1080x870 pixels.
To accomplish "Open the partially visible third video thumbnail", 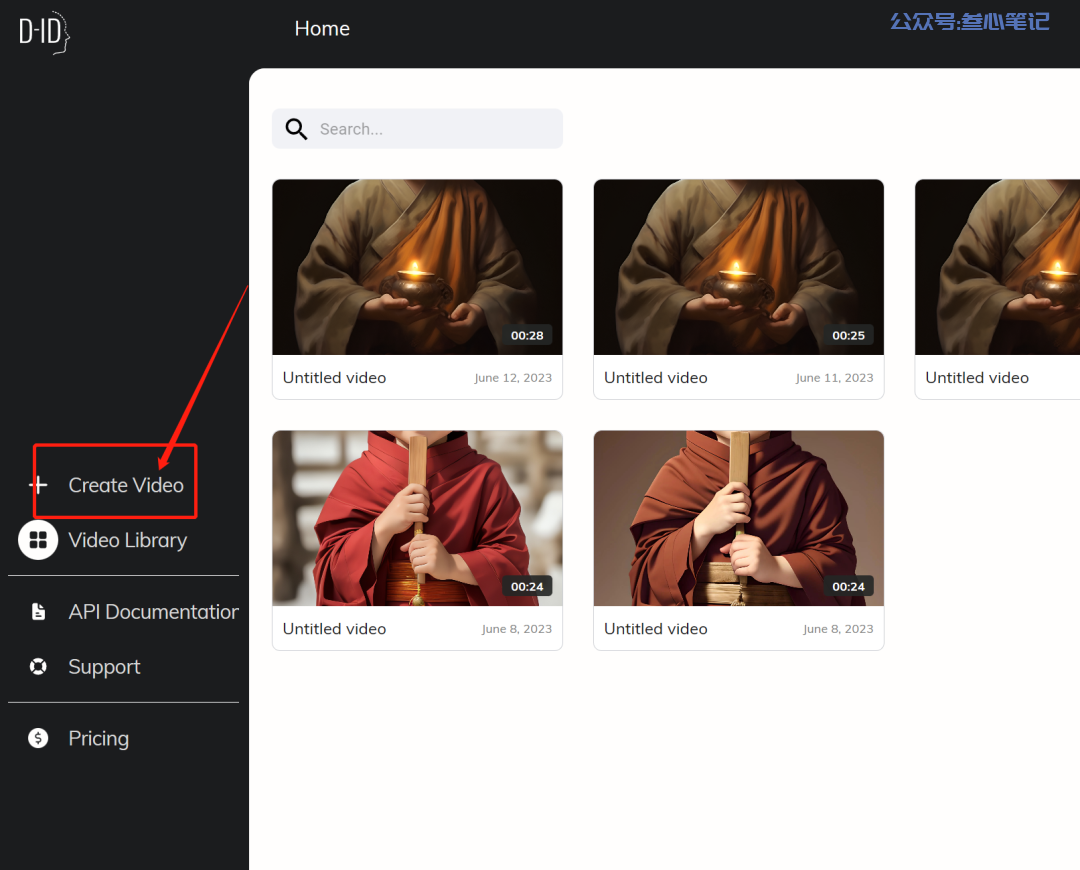I will [x=997, y=267].
